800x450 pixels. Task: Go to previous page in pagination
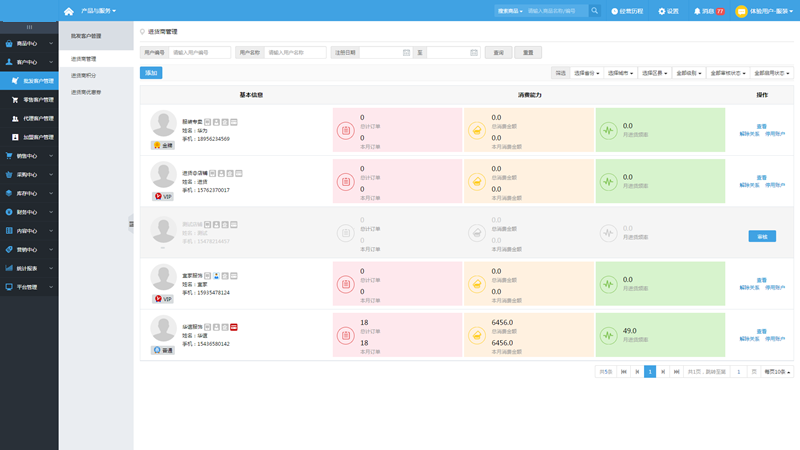pos(637,372)
